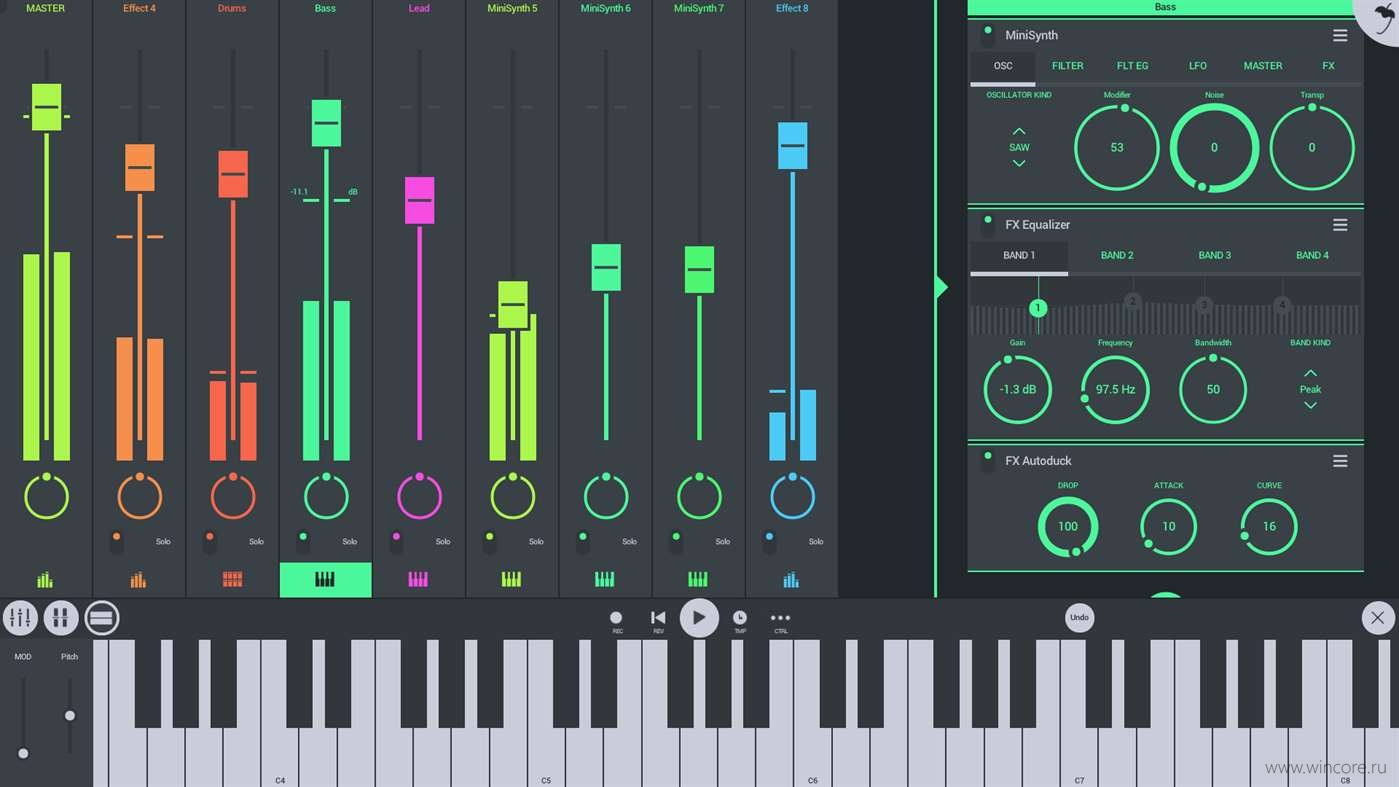This screenshot has width=1399, height=787.
Task: Select the Drums channel pad-grid icon
Action: coord(232,580)
